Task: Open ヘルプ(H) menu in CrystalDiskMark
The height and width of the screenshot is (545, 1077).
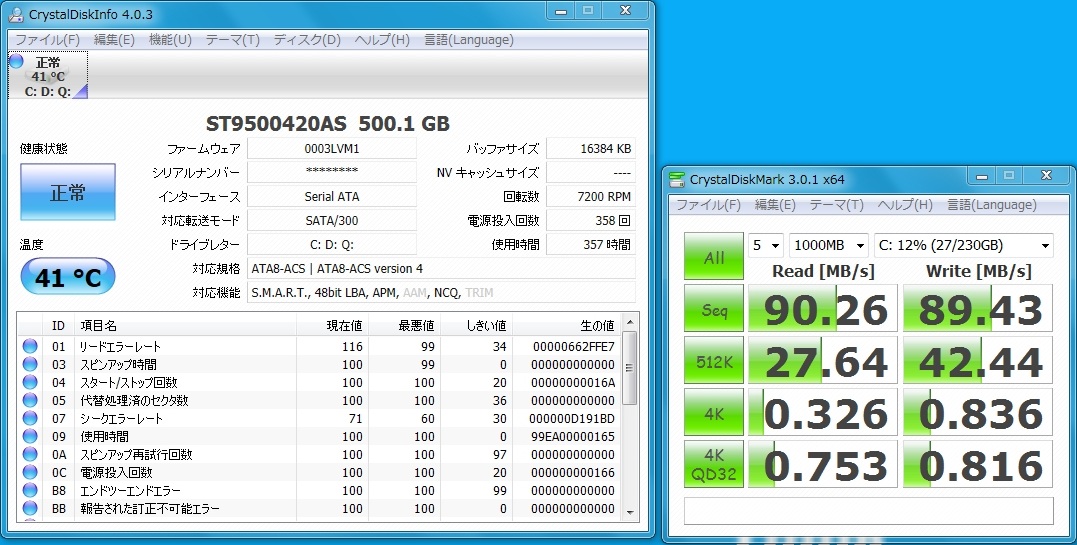Action: click(x=905, y=205)
